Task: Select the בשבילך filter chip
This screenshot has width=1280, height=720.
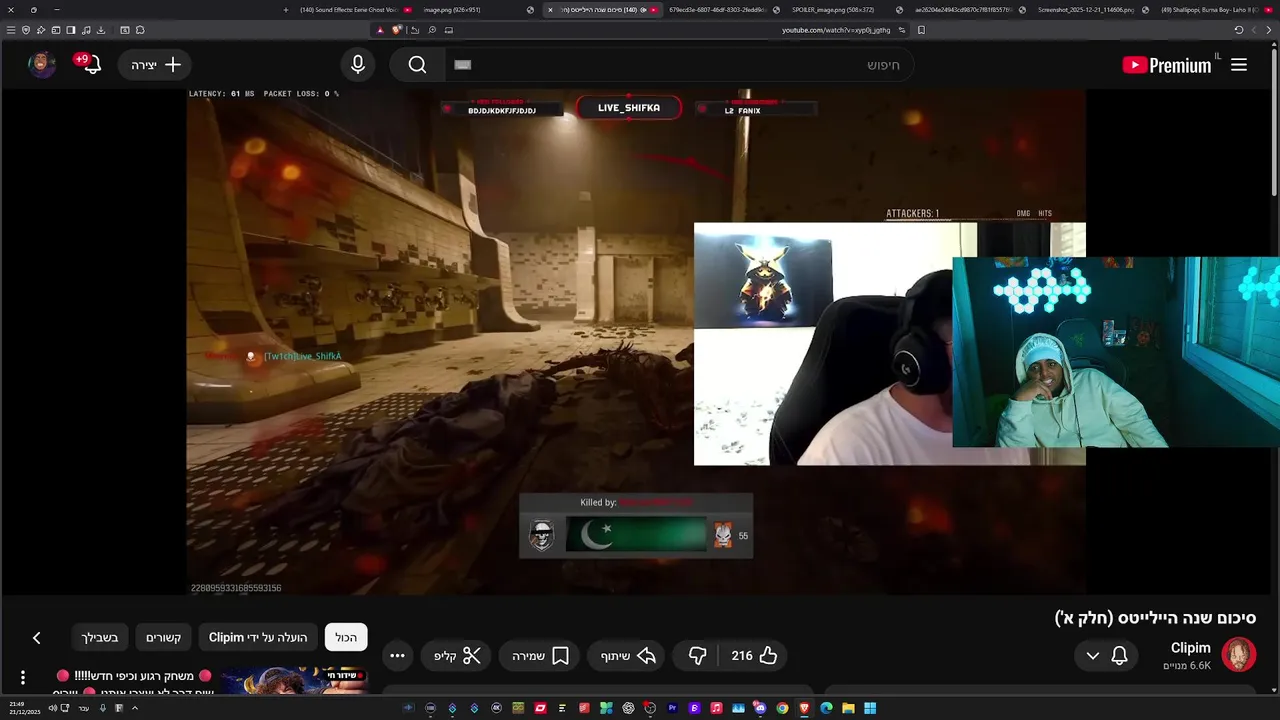Action: coord(100,637)
